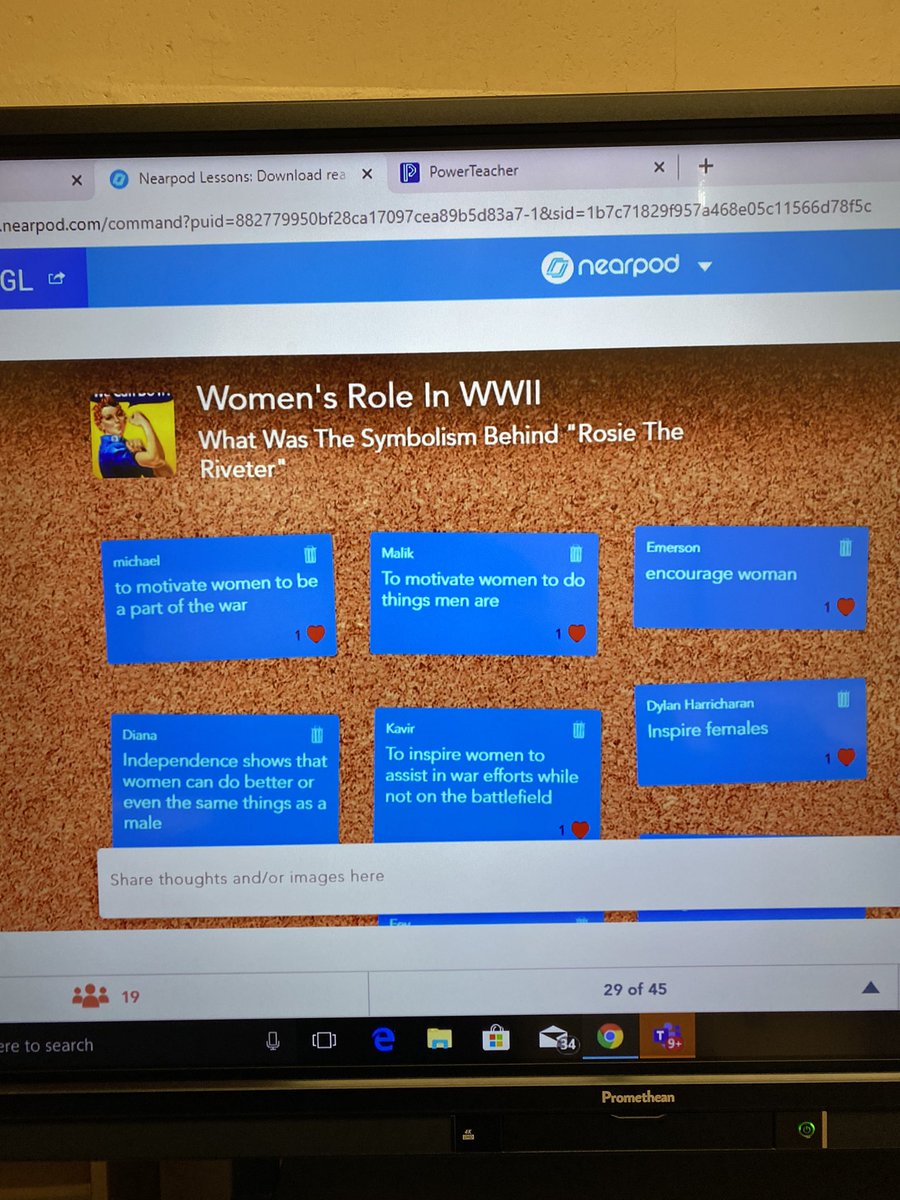Delete Malik's post with trash icon
The height and width of the screenshot is (1200, 900).
pos(576,552)
